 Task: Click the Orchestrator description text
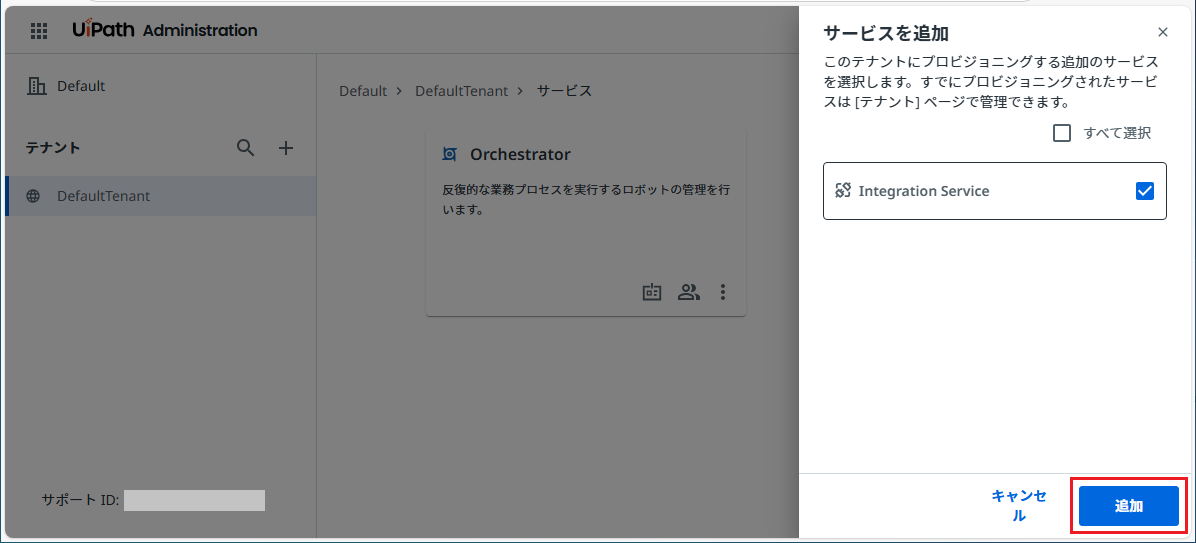coord(586,200)
